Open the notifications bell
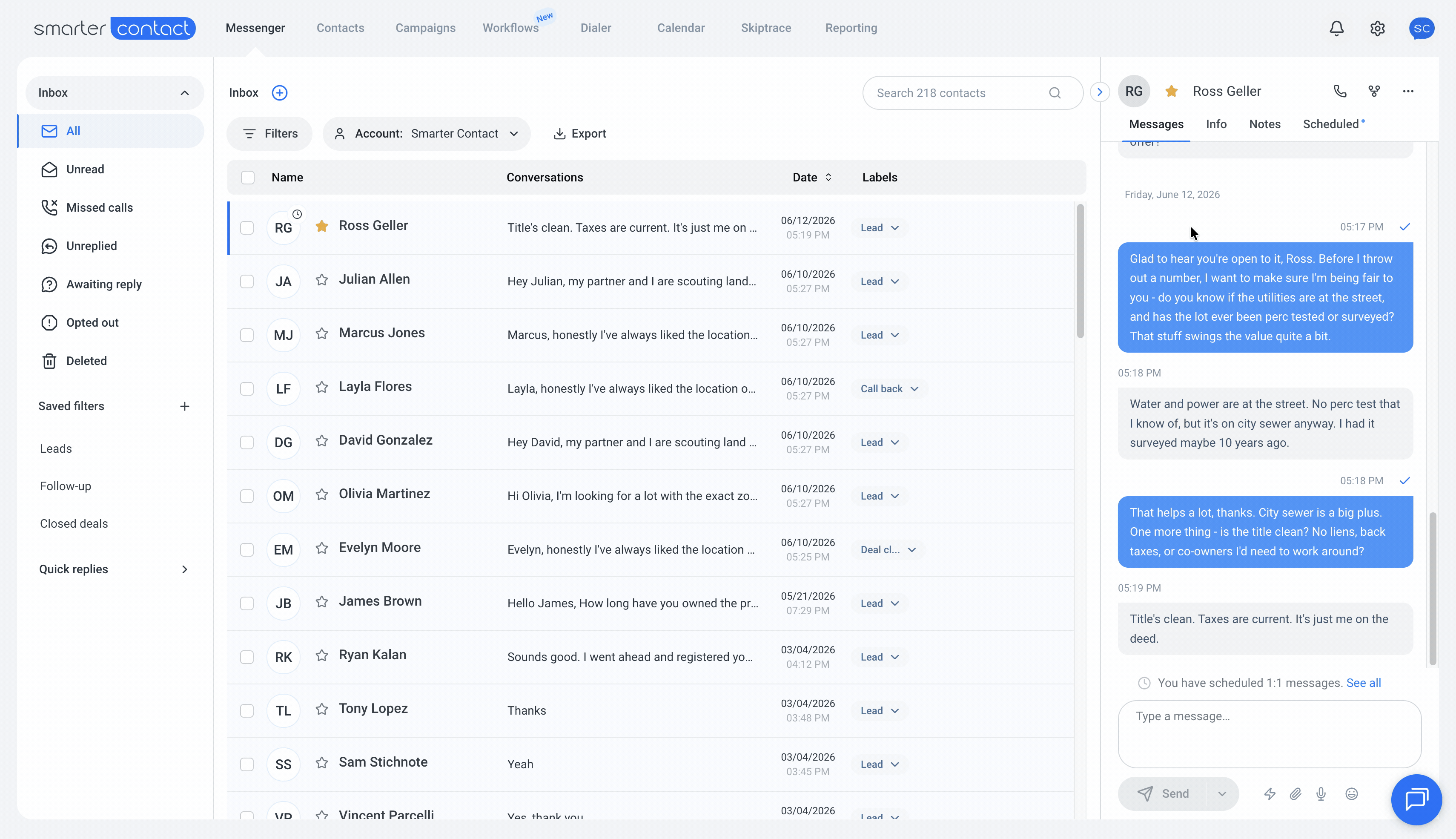This screenshot has height=839, width=1456. tap(1336, 28)
